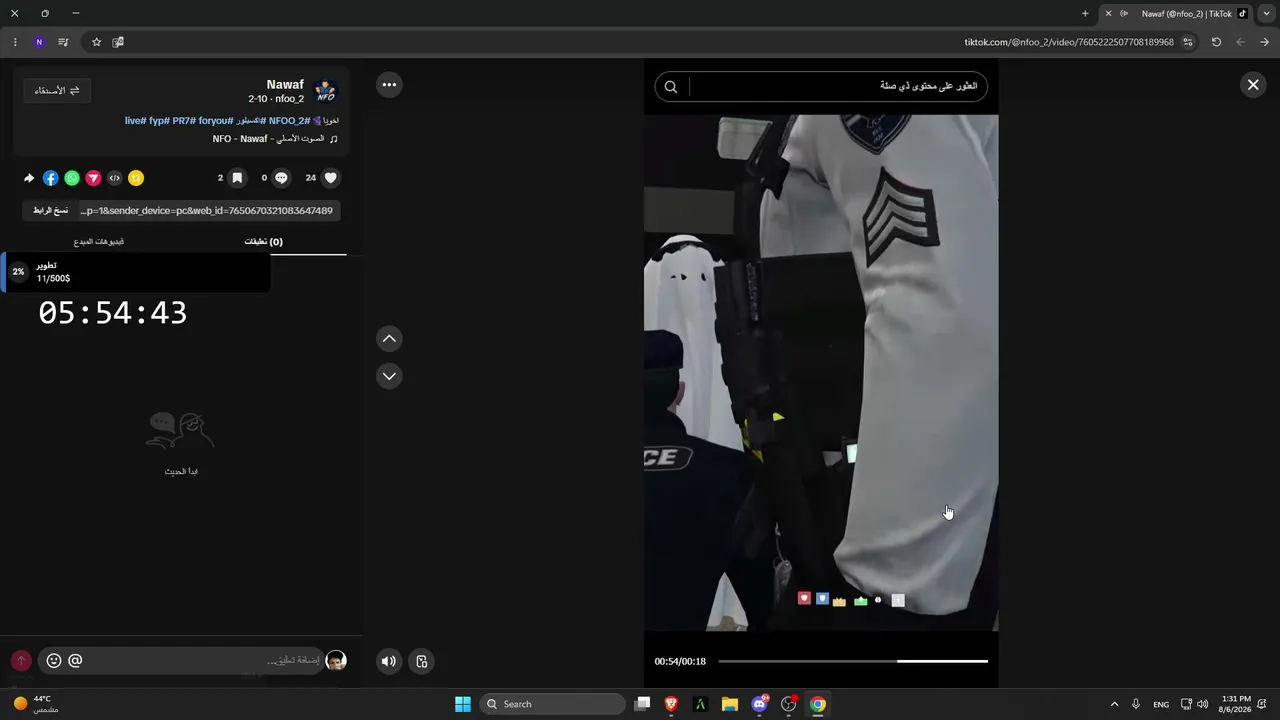Repost the video with the yellow icon
The width and height of the screenshot is (1280, 720).
136,178
